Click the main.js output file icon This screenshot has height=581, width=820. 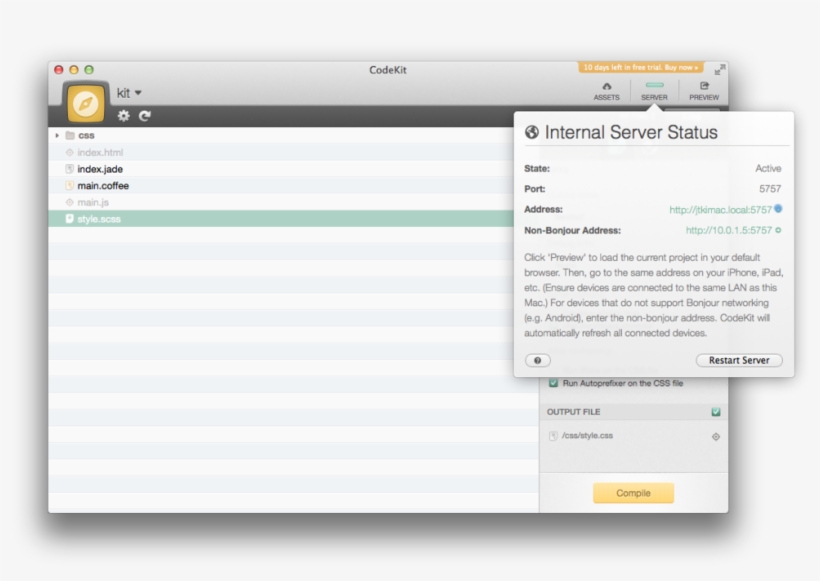pos(70,202)
